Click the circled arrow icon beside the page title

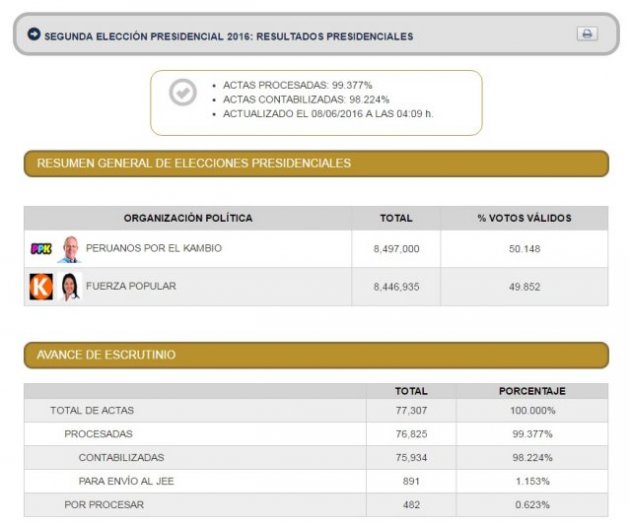[34, 35]
